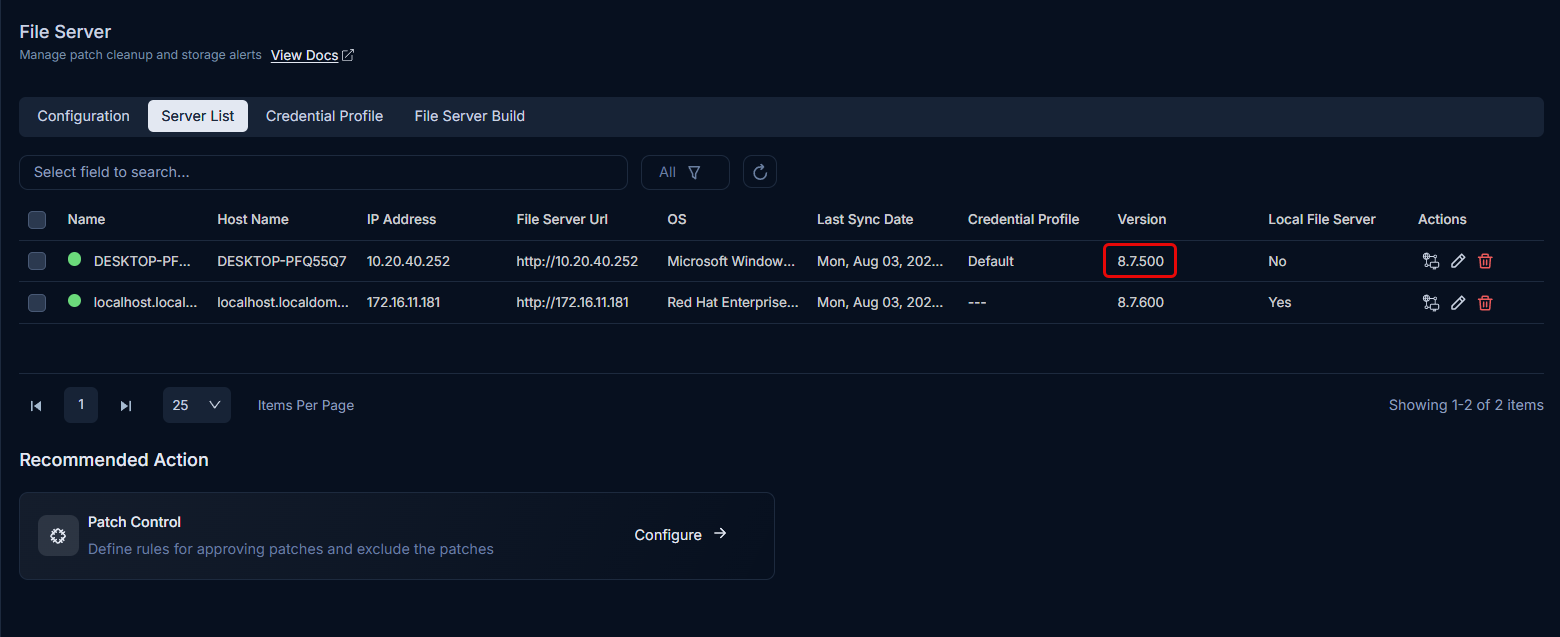The image size is (1560, 637).
Task: Go to last page with pagination arrow
Action: coord(126,405)
